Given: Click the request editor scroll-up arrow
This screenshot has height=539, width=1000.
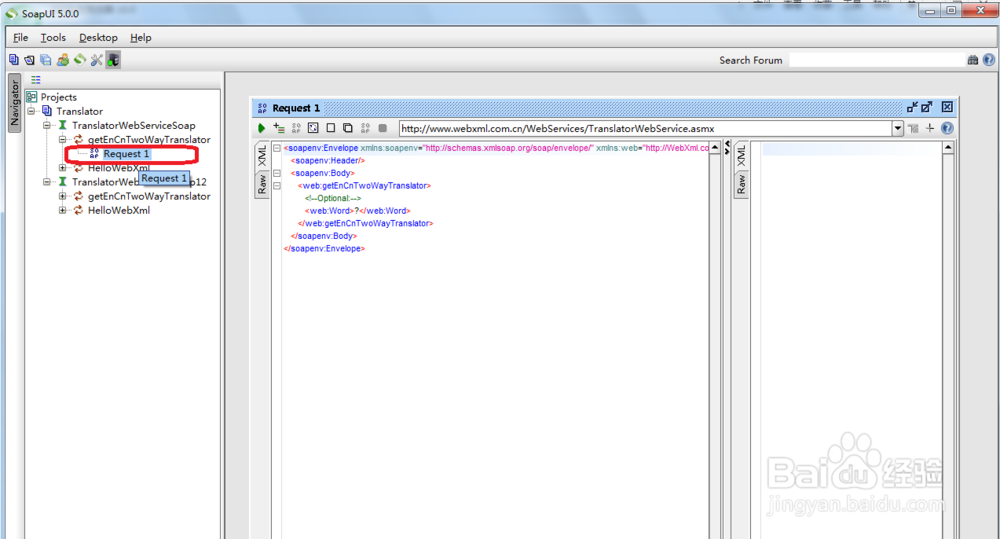Looking at the screenshot, I should coord(715,148).
